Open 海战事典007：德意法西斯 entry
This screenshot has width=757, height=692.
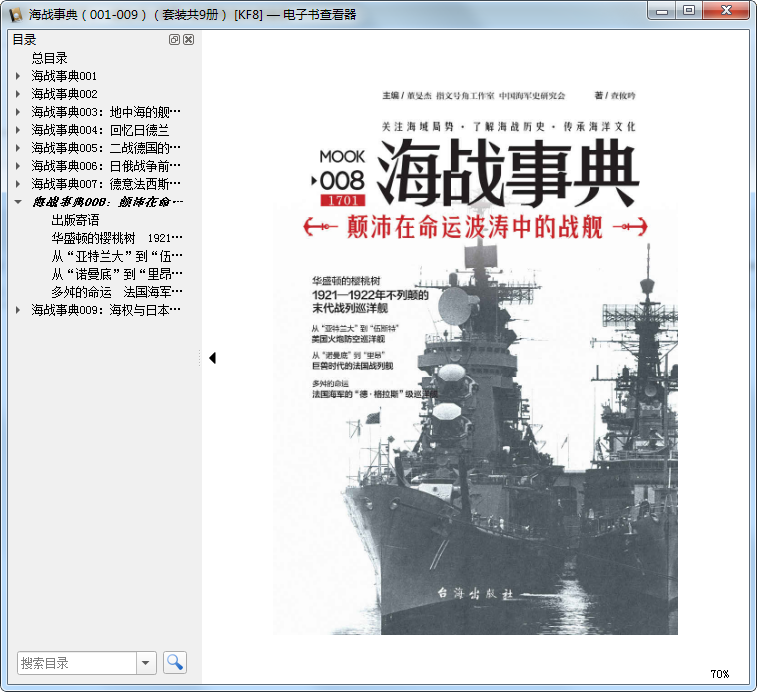click(x=106, y=184)
